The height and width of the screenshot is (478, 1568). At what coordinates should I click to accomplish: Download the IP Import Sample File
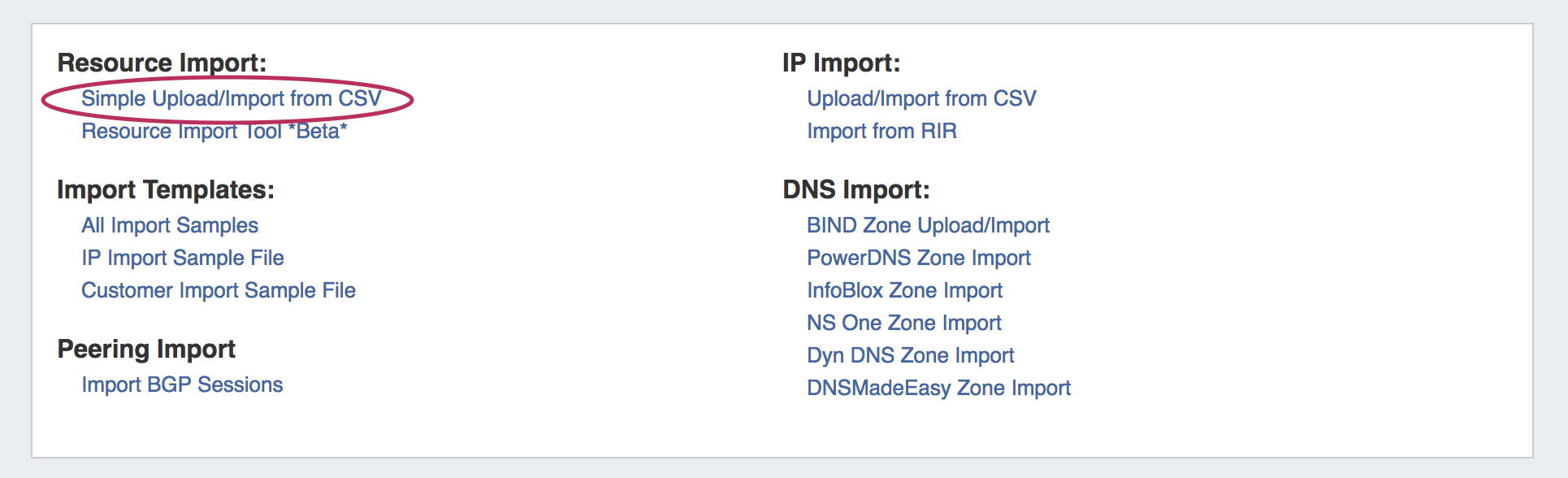coord(183,259)
